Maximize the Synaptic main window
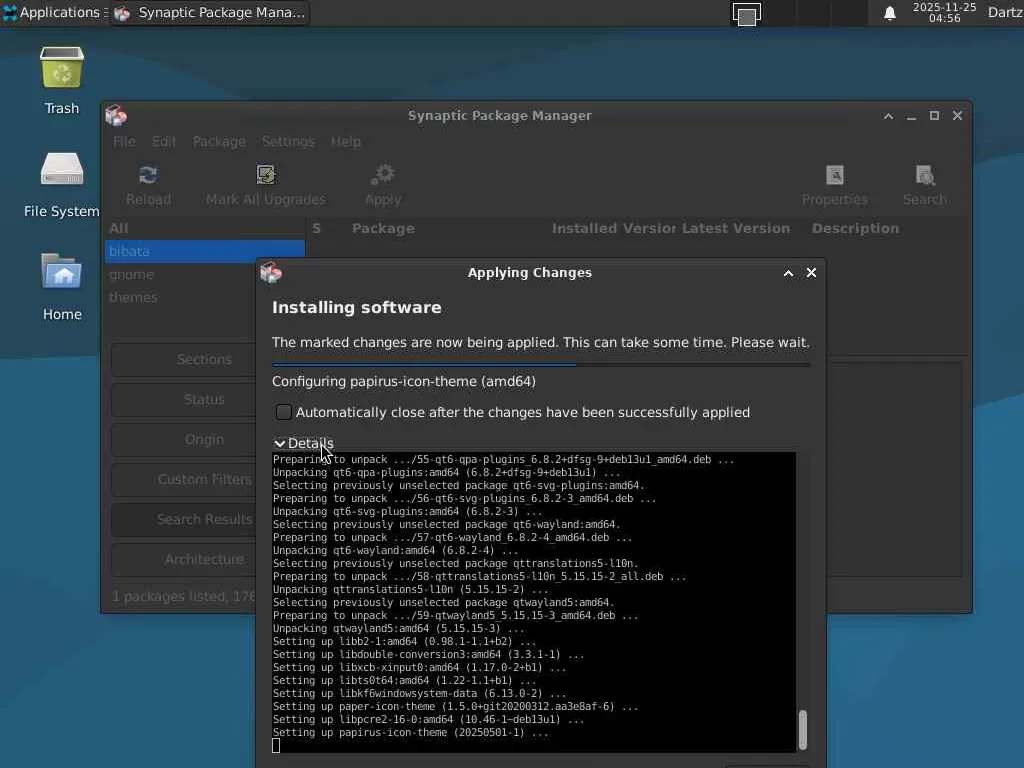 coord(935,116)
